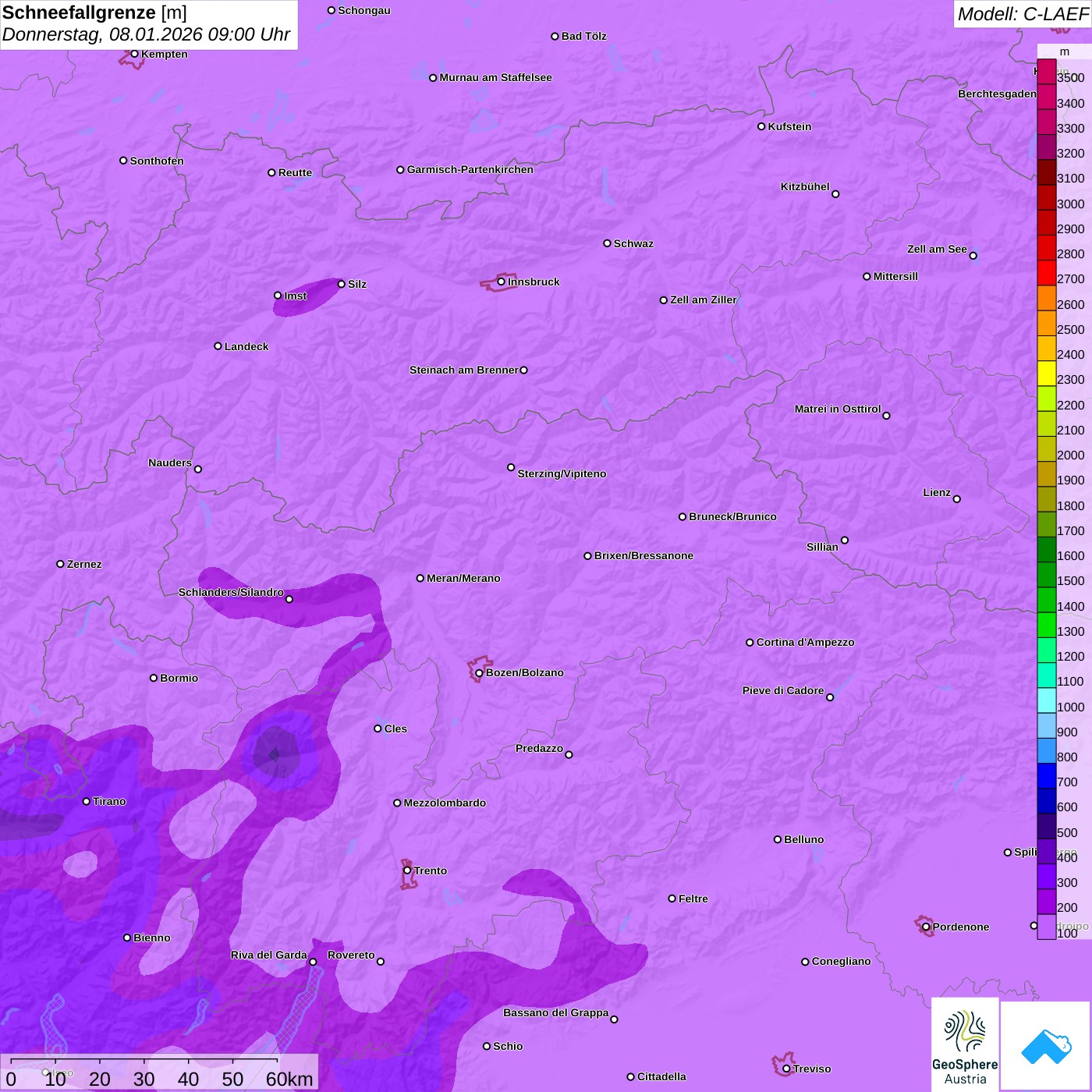1092x1092 pixels.
Task: Select the 'Murnau am Staffelsee' label
Action: tap(495, 77)
